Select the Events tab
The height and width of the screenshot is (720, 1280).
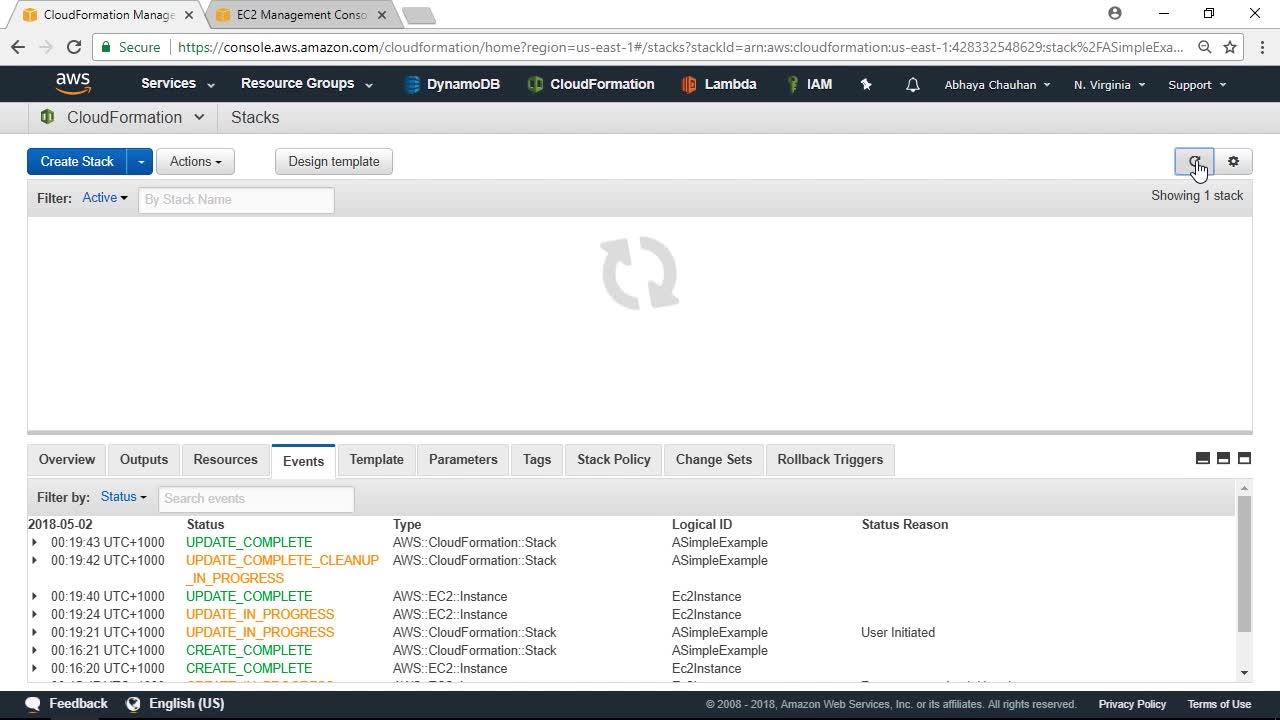coord(303,460)
